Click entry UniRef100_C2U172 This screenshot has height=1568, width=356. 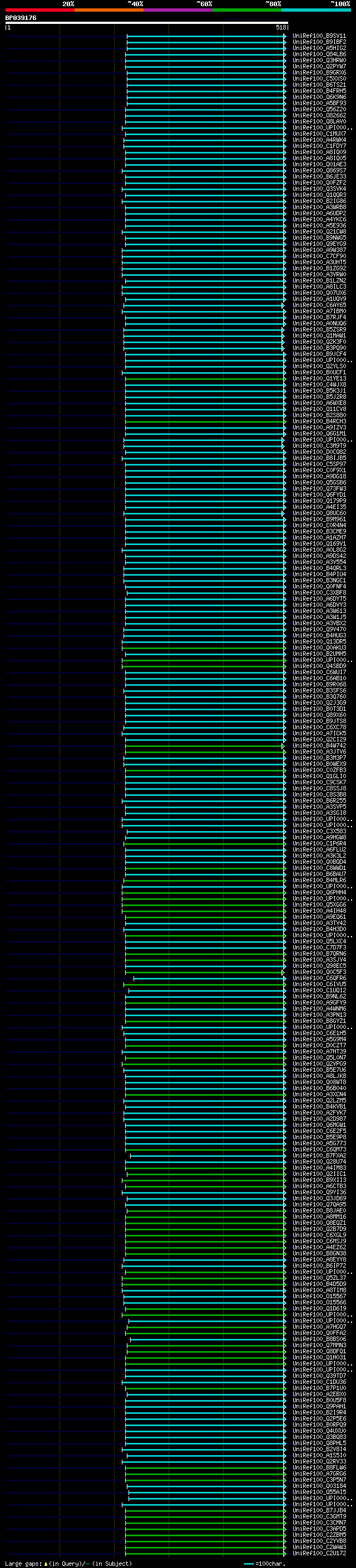pos(319,1554)
